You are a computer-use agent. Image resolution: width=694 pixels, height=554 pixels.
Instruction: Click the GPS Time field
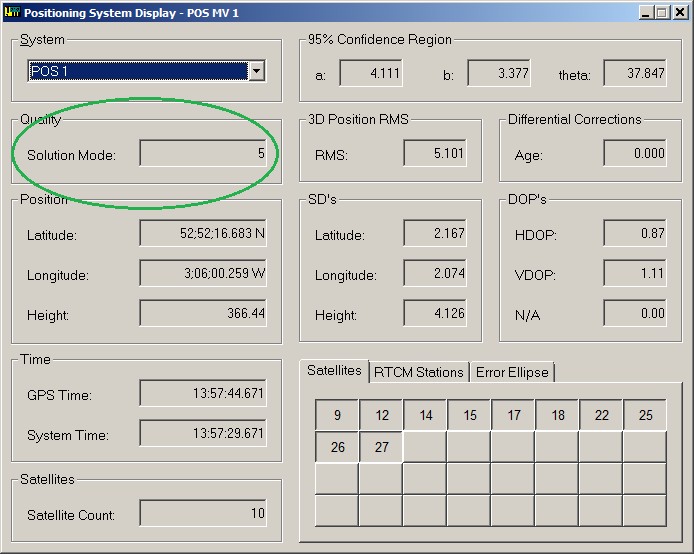203,393
